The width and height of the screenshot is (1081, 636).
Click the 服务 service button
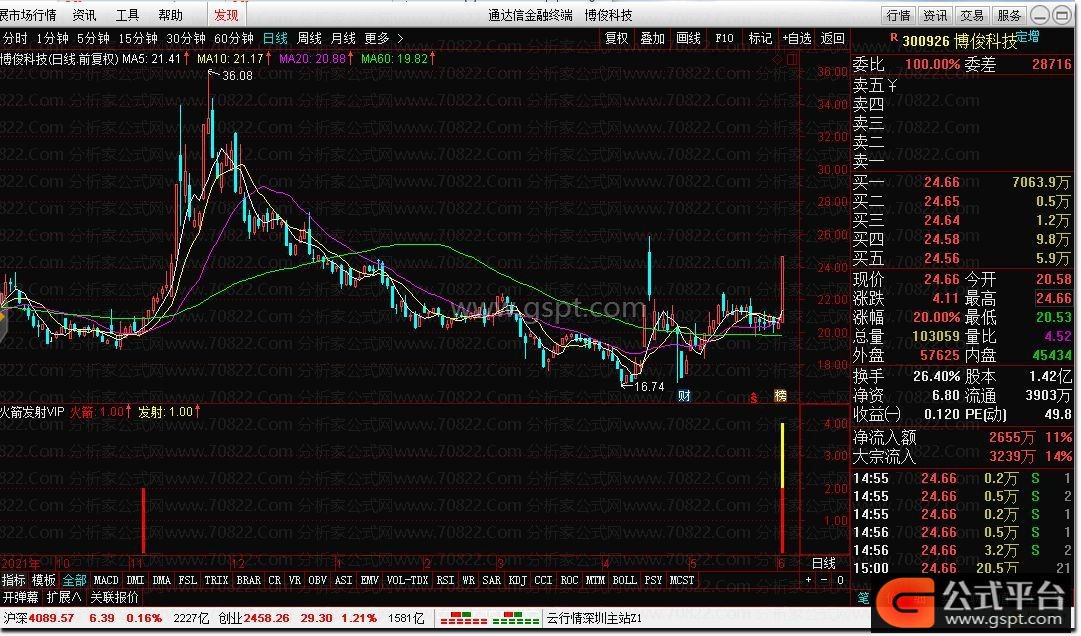[1009, 15]
